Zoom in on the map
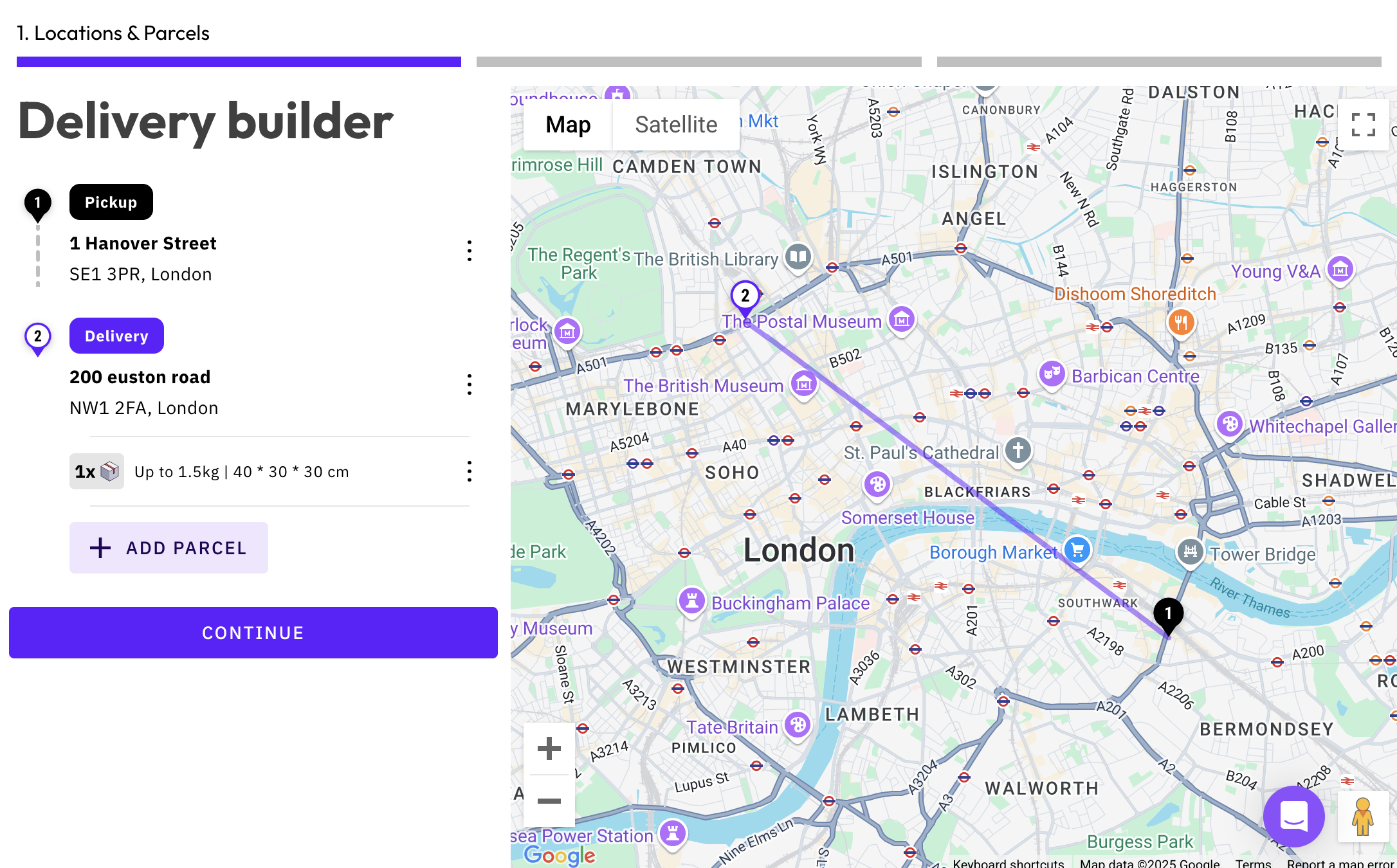The image size is (1397, 868). click(549, 748)
